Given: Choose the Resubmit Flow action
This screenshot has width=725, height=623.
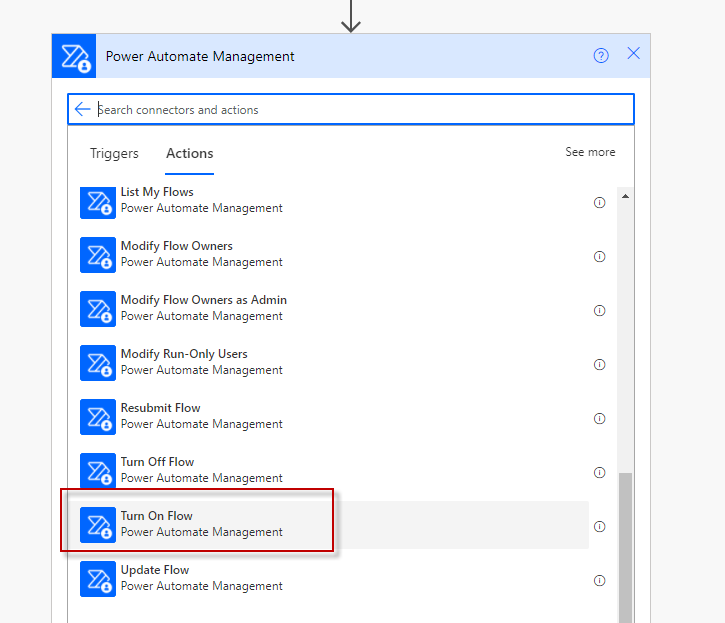Looking at the screenshot, I should click(x=334, y=417).
